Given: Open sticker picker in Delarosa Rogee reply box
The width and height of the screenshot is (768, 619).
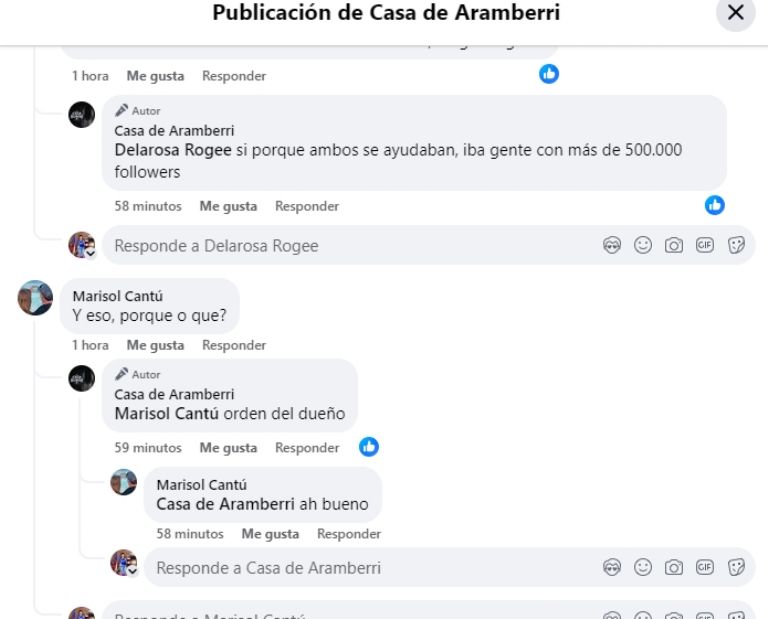Looking at the screenshot, I should click(736, 245).
